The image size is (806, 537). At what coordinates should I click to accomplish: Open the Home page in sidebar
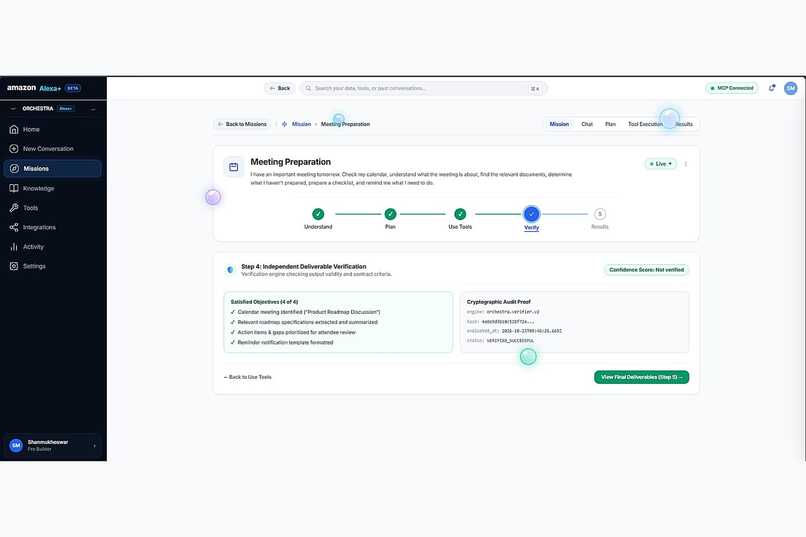31,129
